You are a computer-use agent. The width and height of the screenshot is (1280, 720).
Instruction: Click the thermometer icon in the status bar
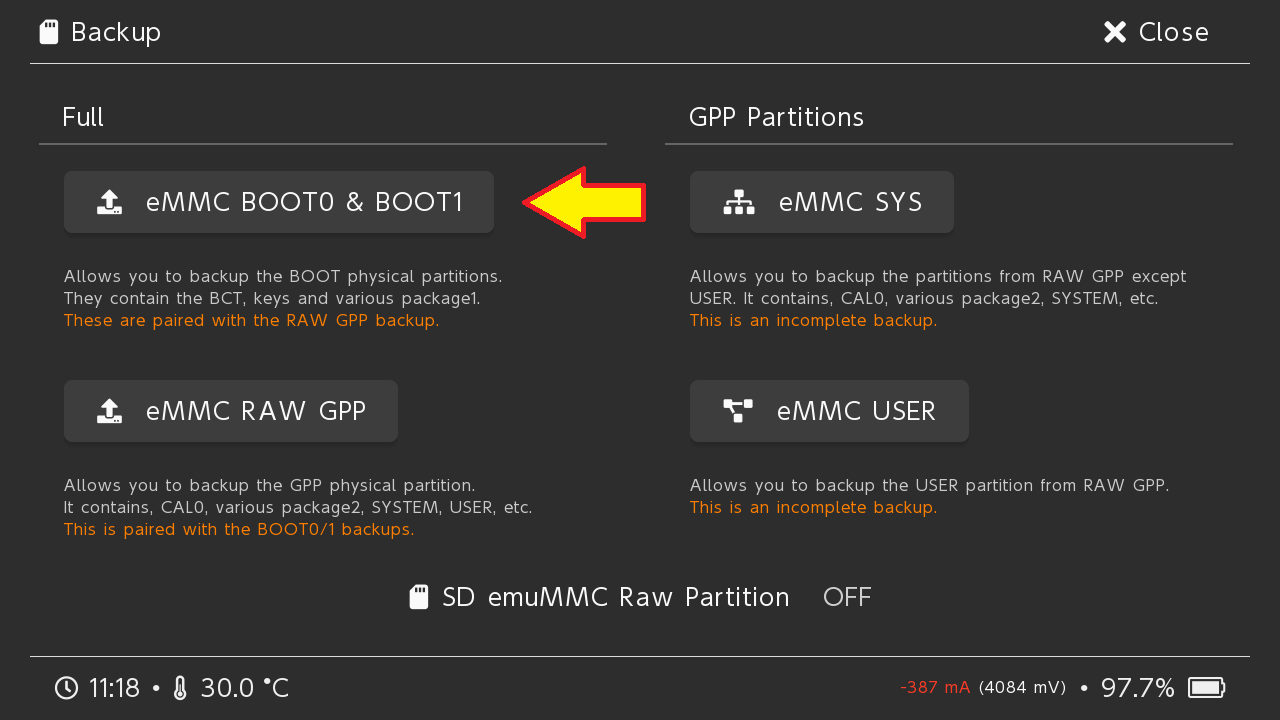tap(180, 688)
